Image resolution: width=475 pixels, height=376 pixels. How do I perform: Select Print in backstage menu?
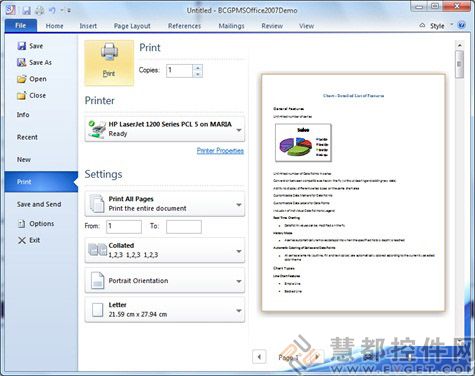click(x=41, y=182)
